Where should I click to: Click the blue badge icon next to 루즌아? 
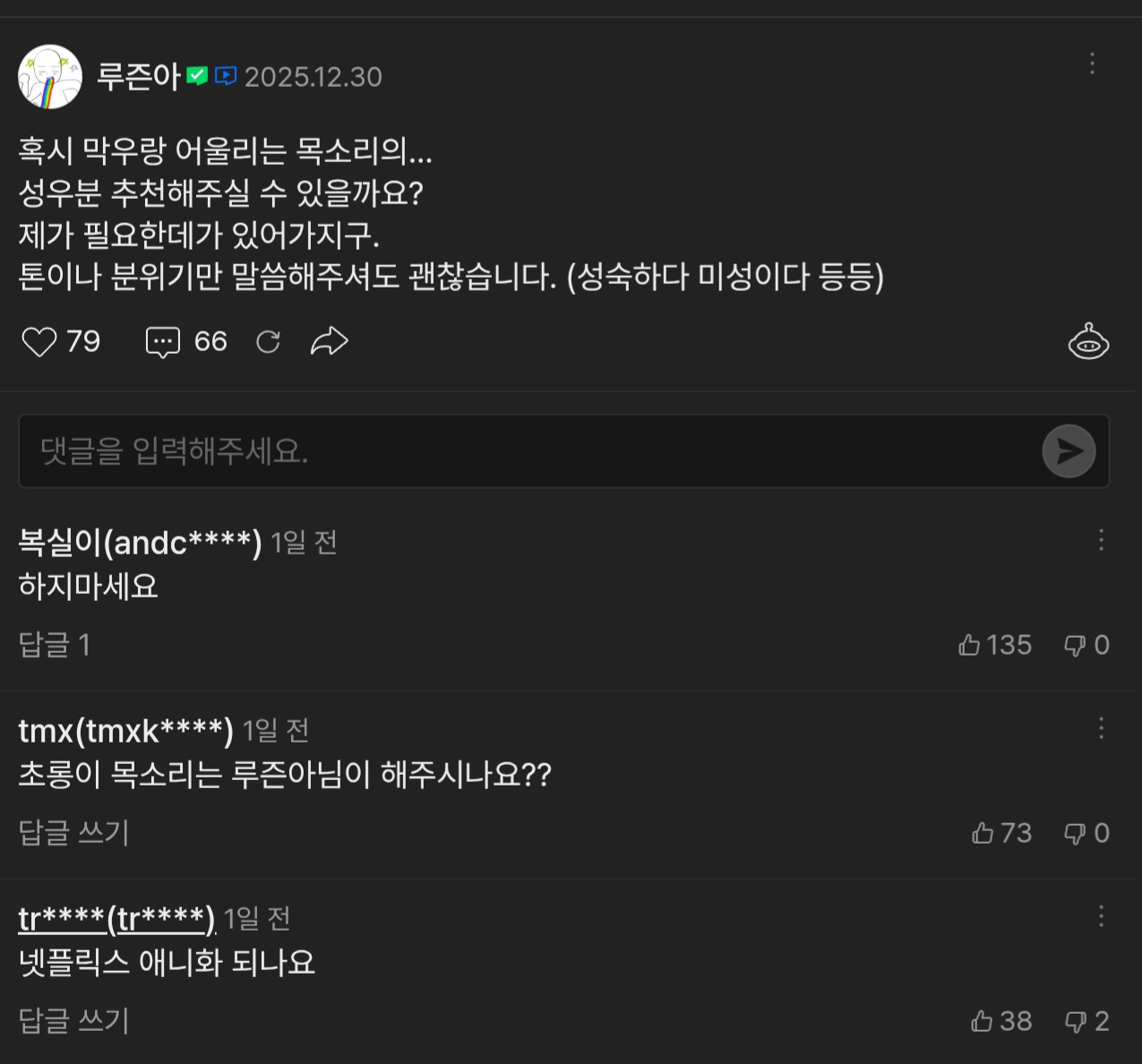[226, 77]
